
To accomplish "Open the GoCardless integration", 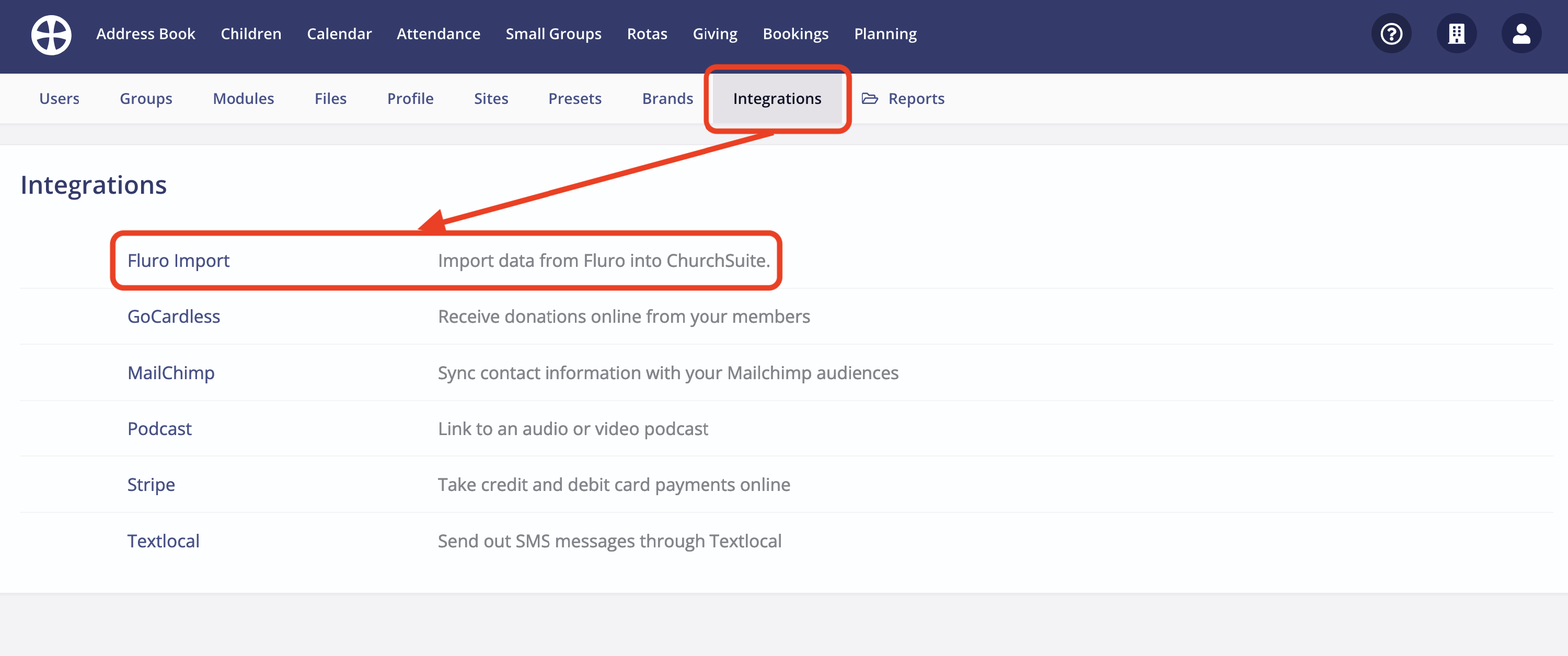I will pos(174,316).
